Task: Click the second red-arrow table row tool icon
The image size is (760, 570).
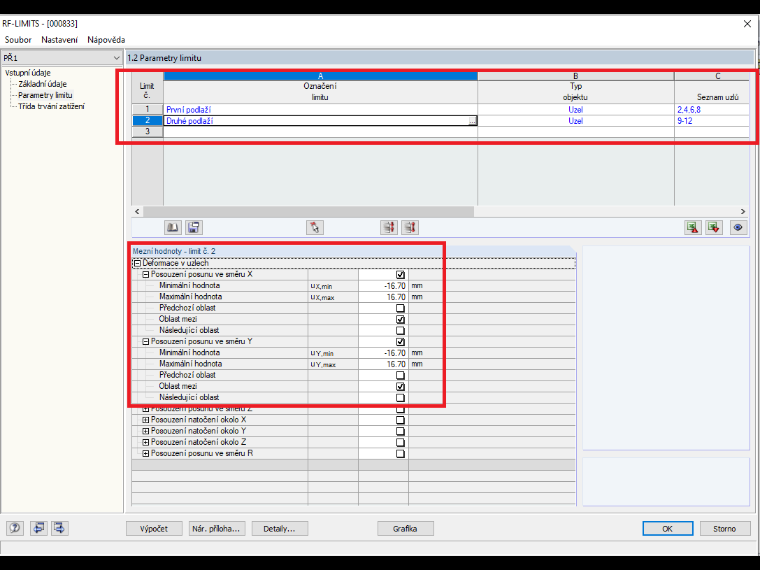Action: (x=410, y=227)
